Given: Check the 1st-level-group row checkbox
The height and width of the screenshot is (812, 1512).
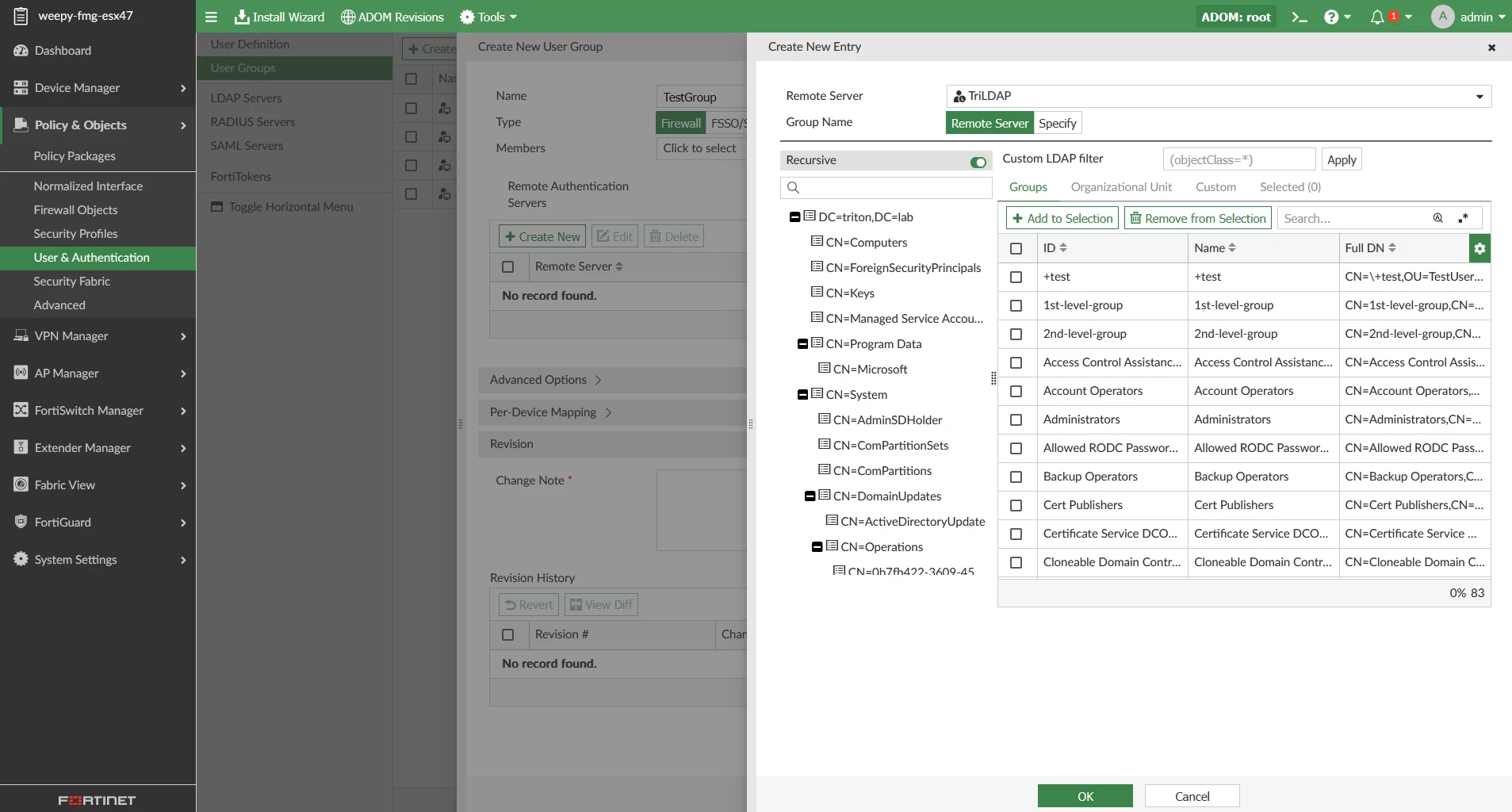Looking at the screenshot, I should pos(1016,305).
